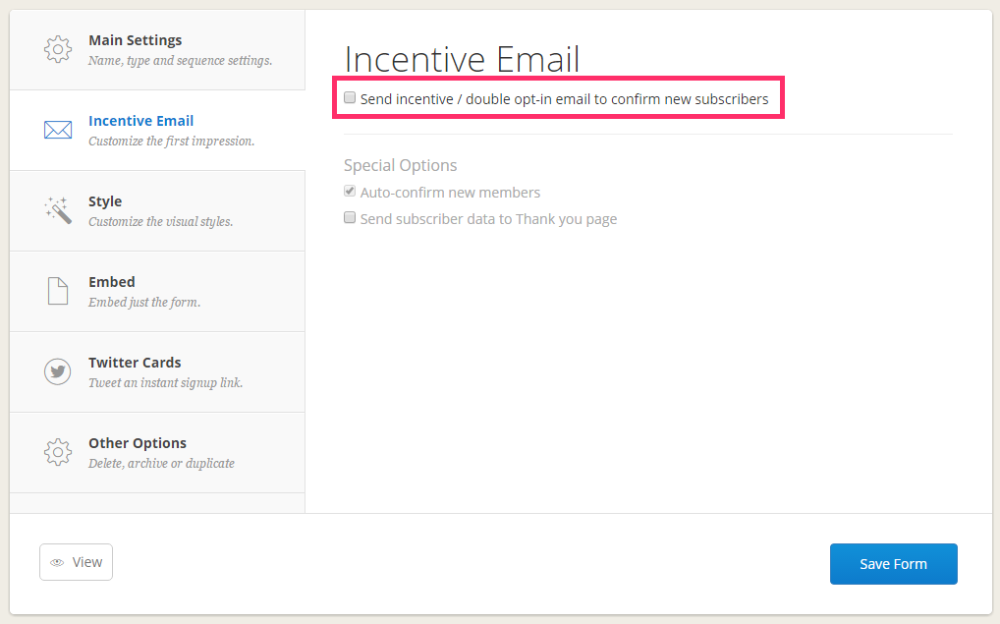Click 'Name, type and sequence settings.' text
Viewport: 1000px width, 624px height.
click(x=180, y=61)
